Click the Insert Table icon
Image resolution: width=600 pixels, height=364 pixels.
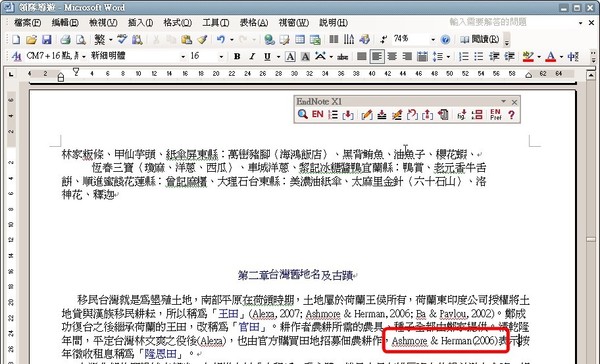300,39
